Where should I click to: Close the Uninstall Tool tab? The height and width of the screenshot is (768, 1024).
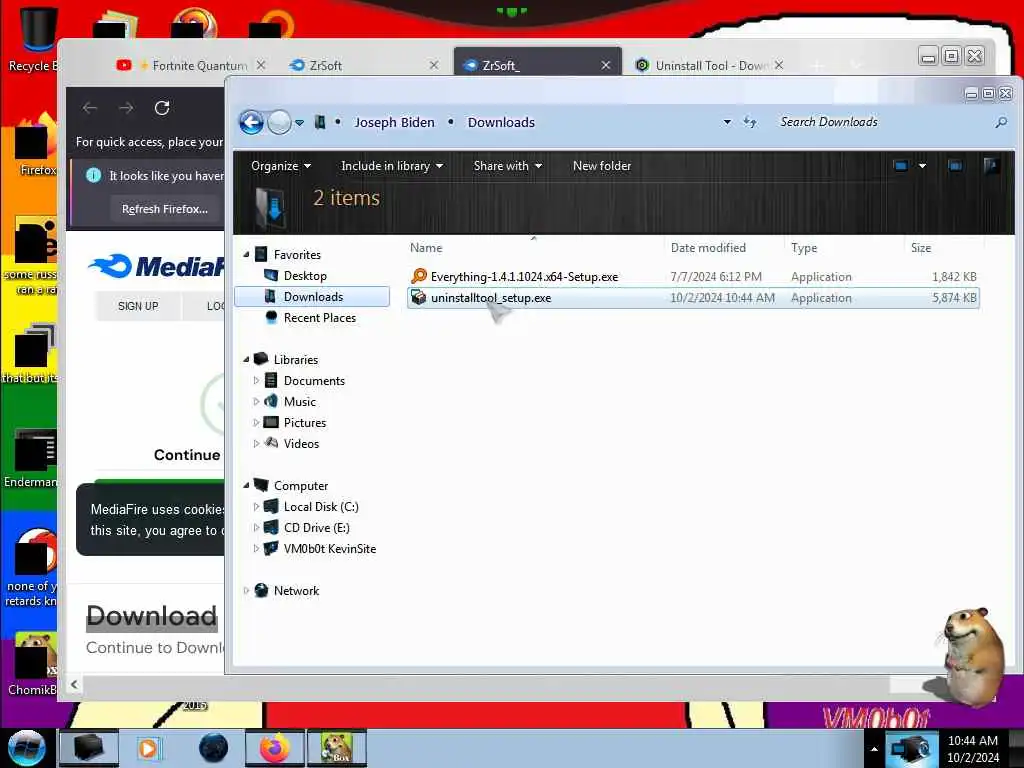778,65
